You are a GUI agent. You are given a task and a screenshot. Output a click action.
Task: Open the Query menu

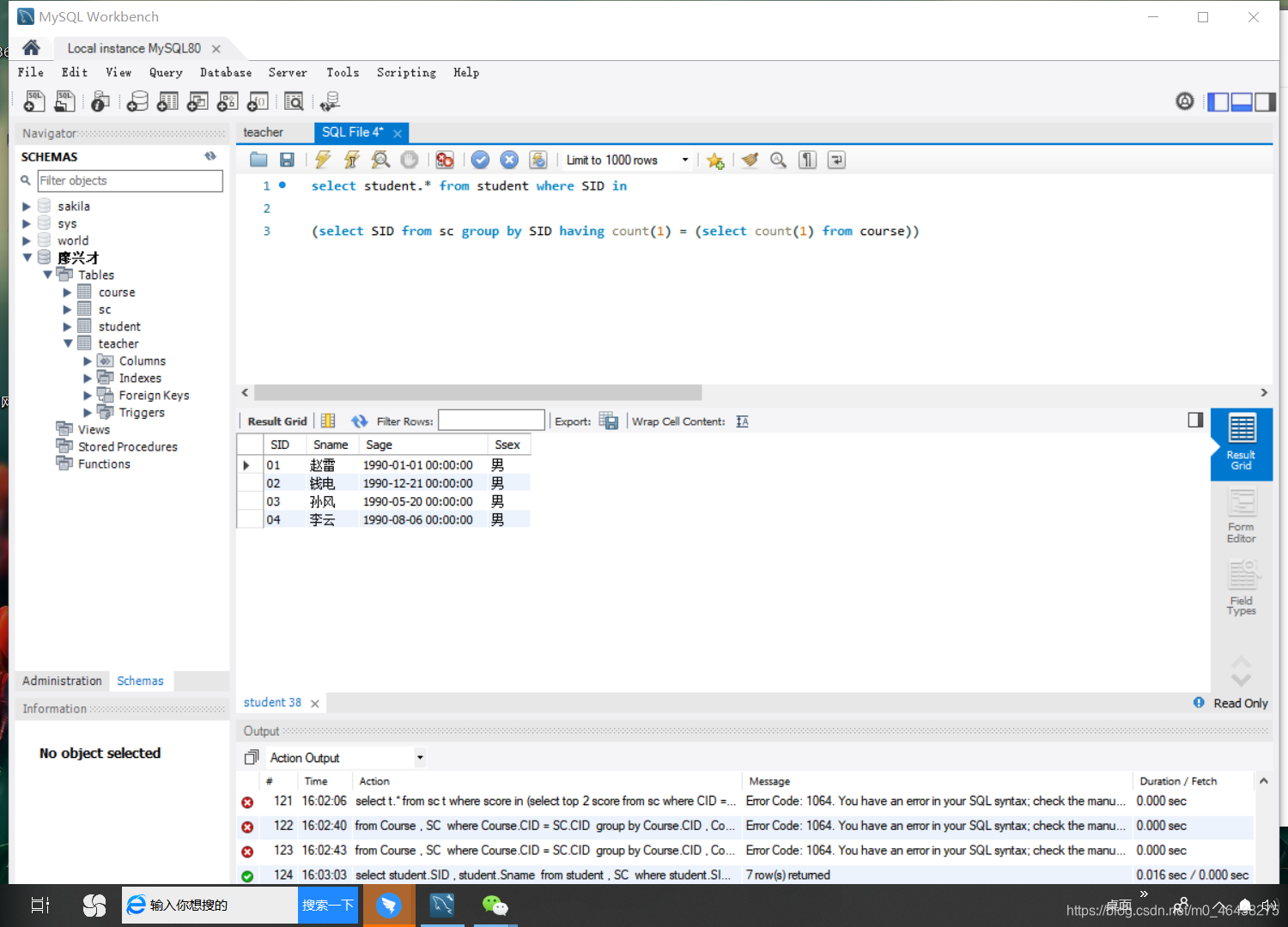(x=166, y=73)
